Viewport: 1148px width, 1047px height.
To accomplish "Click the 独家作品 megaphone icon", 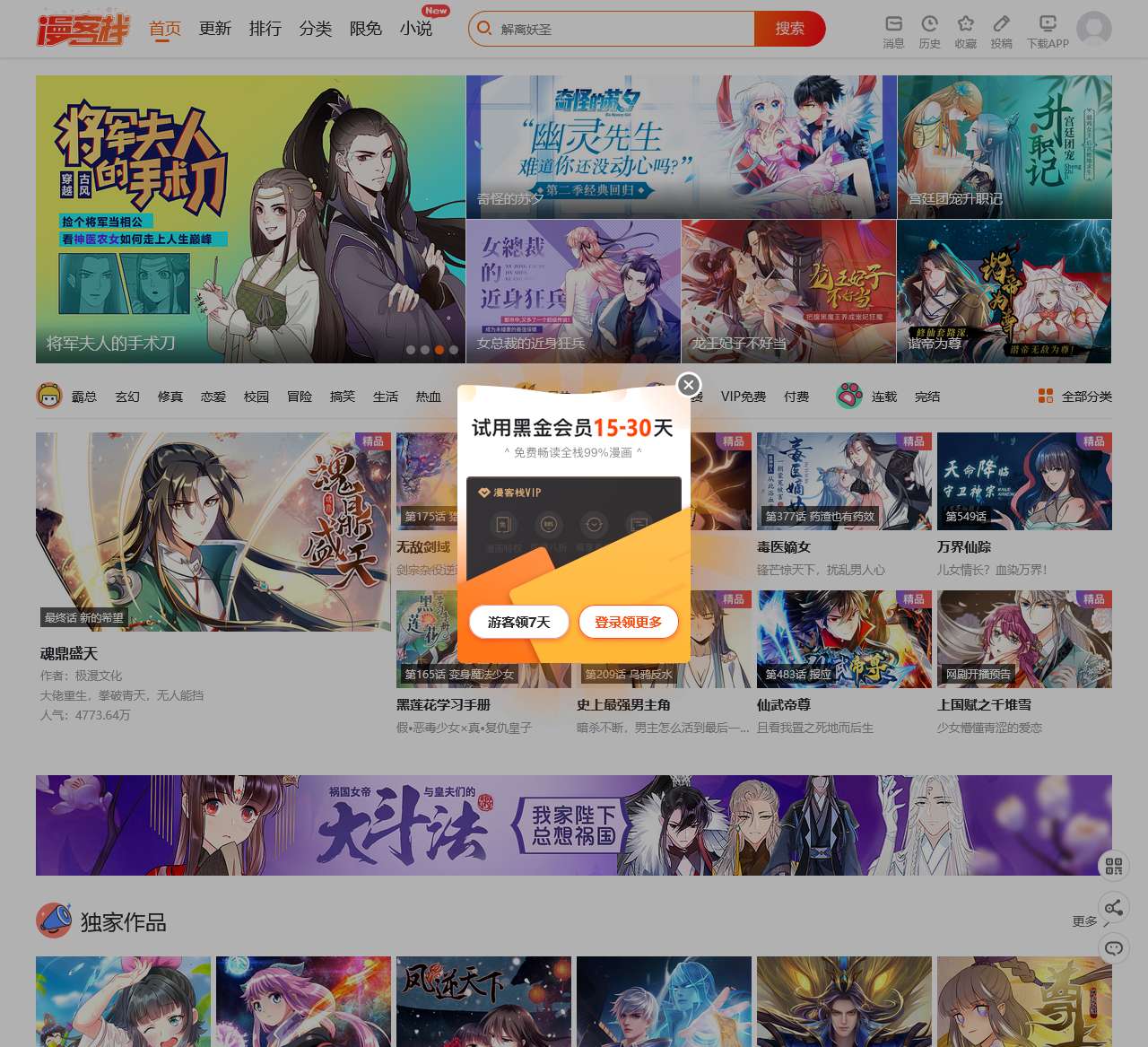I will pos(54,920).
